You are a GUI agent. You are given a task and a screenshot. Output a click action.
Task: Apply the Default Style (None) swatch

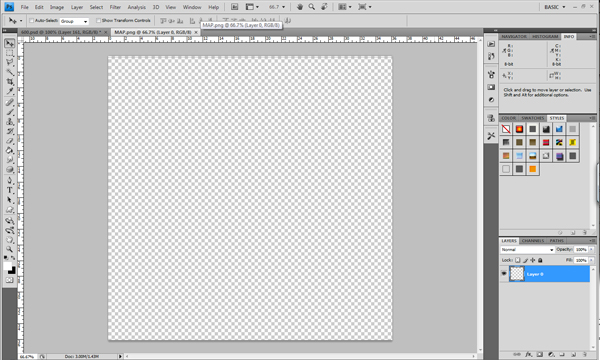click(x=506, y=129)
